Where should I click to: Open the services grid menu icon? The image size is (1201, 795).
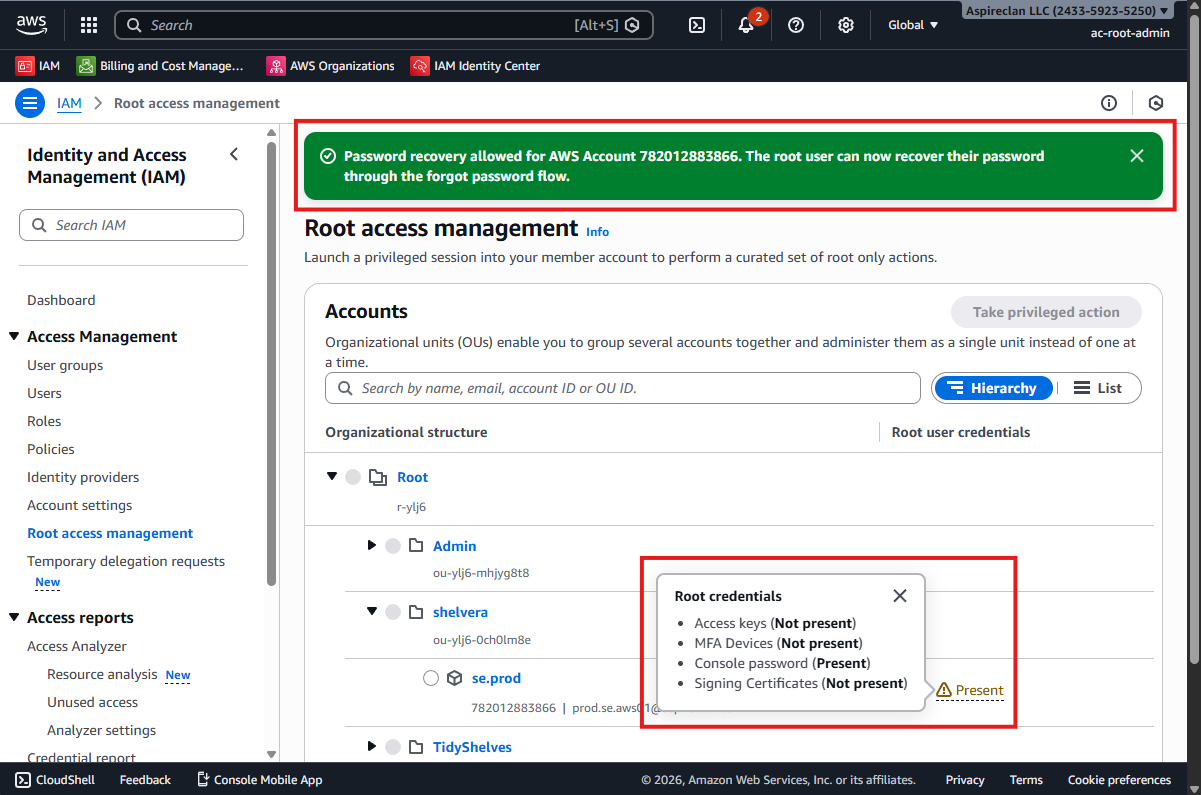(89, 25)
